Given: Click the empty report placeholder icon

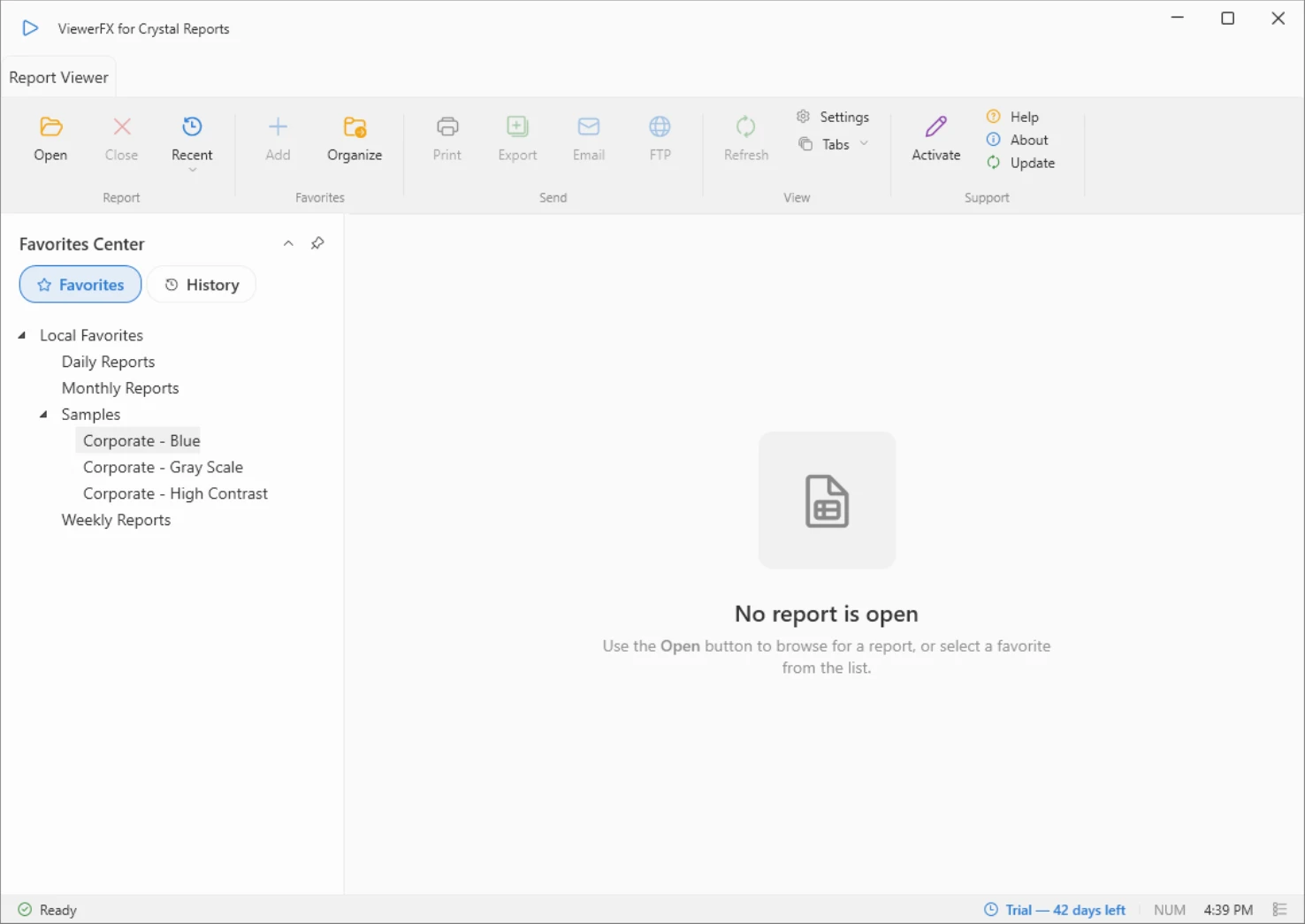Looking at the screenshot, I should [828, 500].
